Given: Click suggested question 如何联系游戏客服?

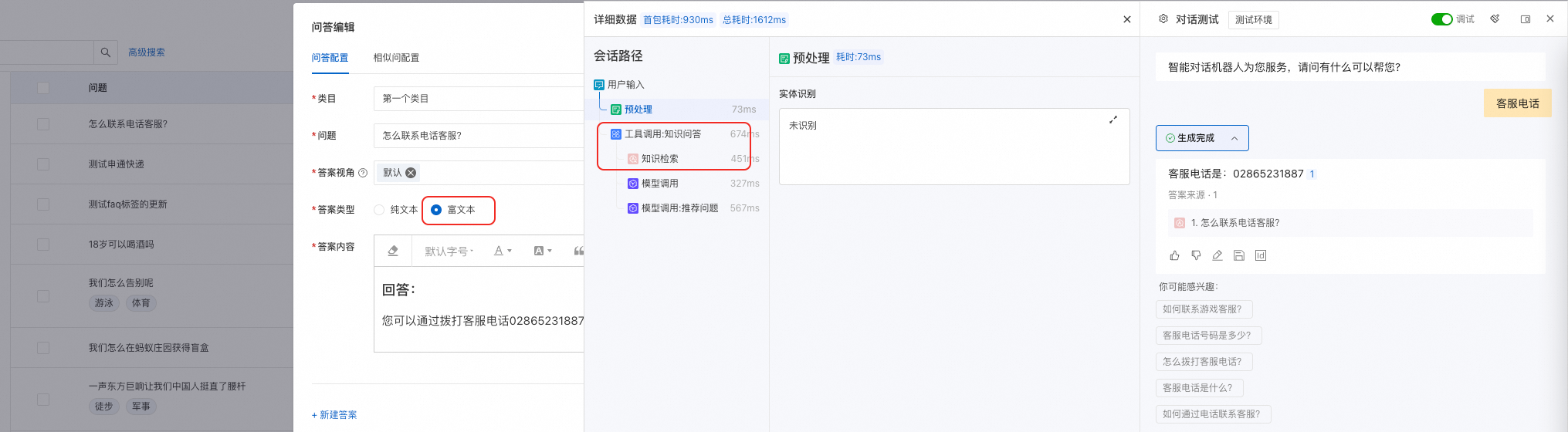Looking at the screenshot, I should point(1204,309).
